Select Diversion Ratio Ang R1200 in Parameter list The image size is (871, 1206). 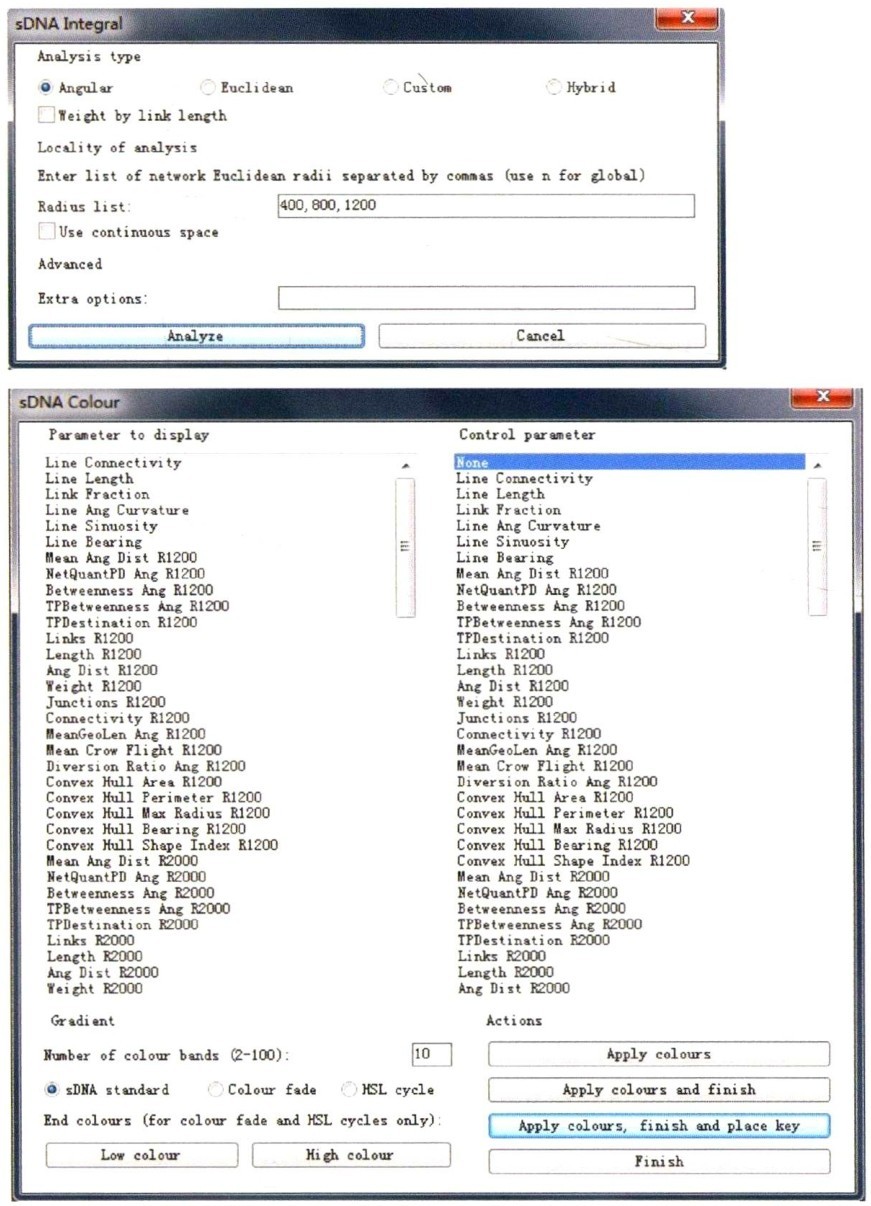click(x=145, y=766)
